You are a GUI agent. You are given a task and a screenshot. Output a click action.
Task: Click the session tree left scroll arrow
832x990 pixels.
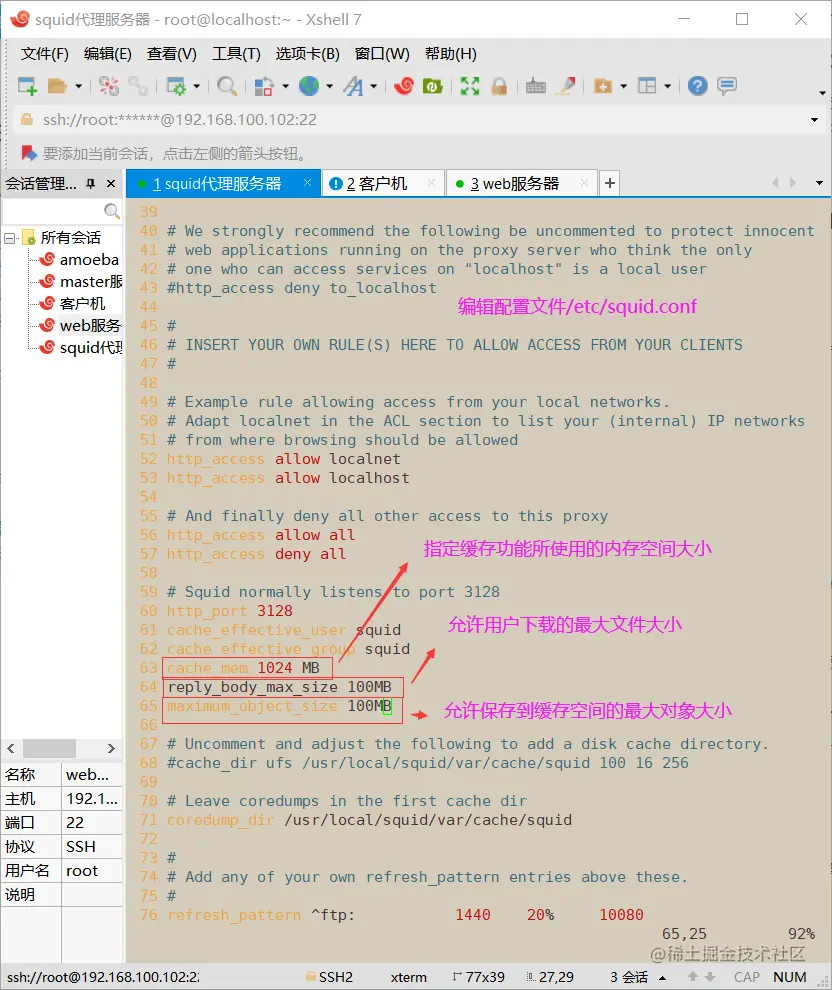(x=11, y=748)
